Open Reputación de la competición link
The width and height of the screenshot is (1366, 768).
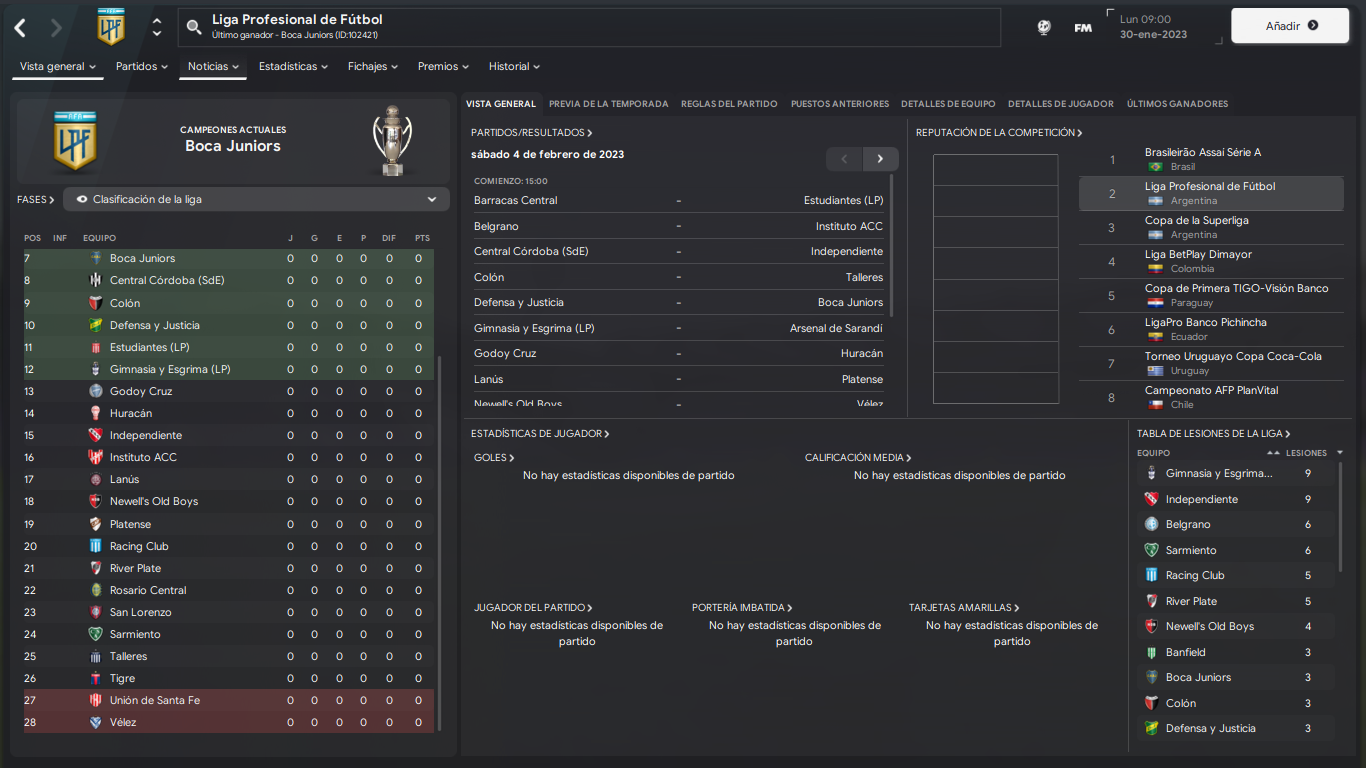[999, 132]
